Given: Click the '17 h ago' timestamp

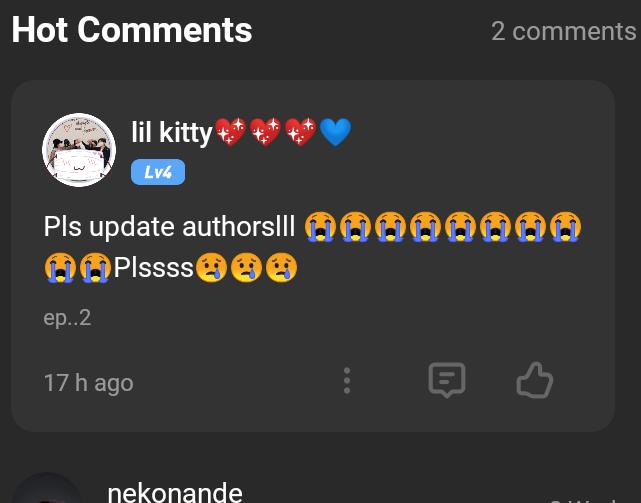Looking at the screenshot, I should (x=89, y=383).
